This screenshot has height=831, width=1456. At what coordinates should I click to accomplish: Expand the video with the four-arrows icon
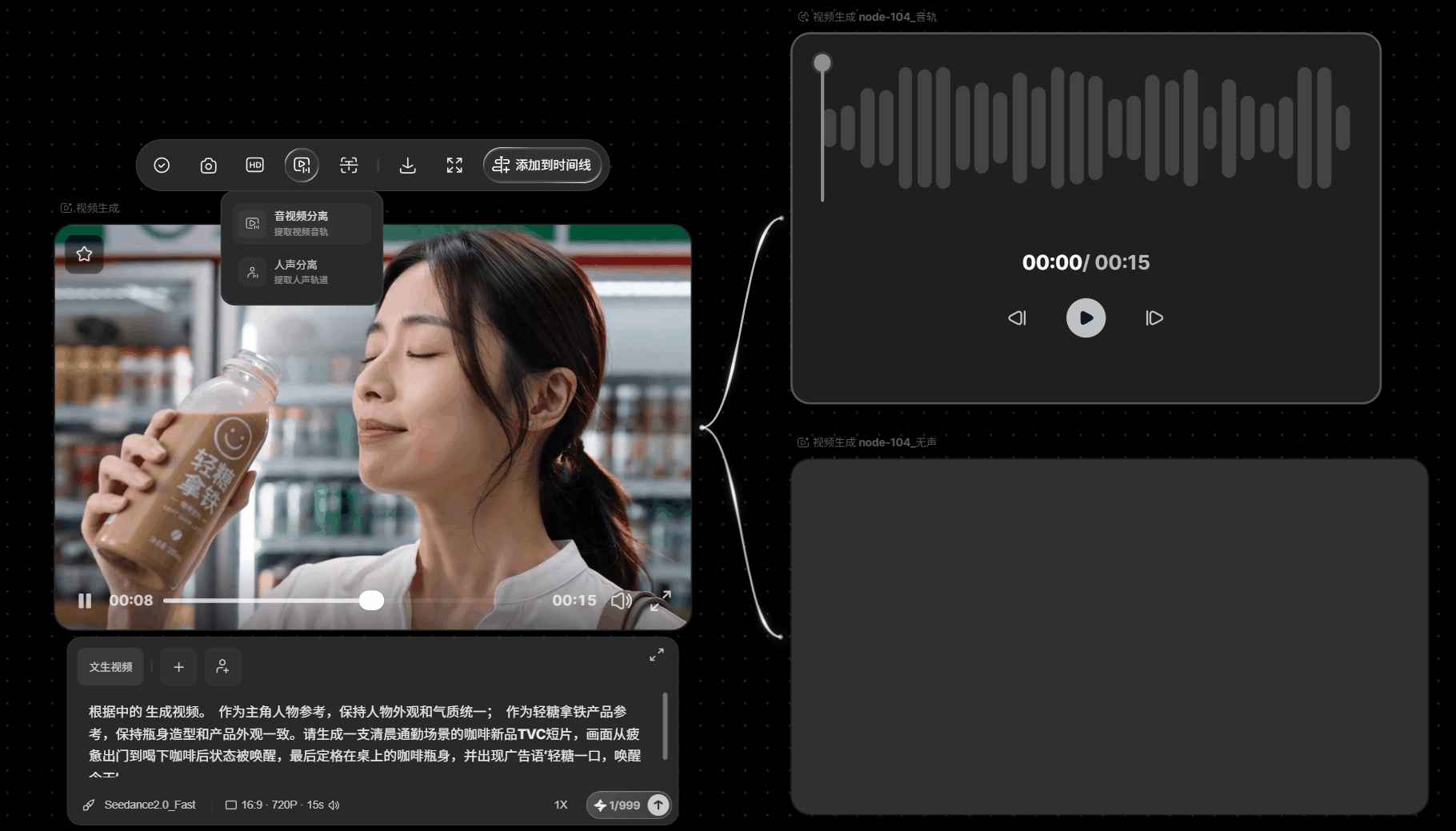[454, 165]
